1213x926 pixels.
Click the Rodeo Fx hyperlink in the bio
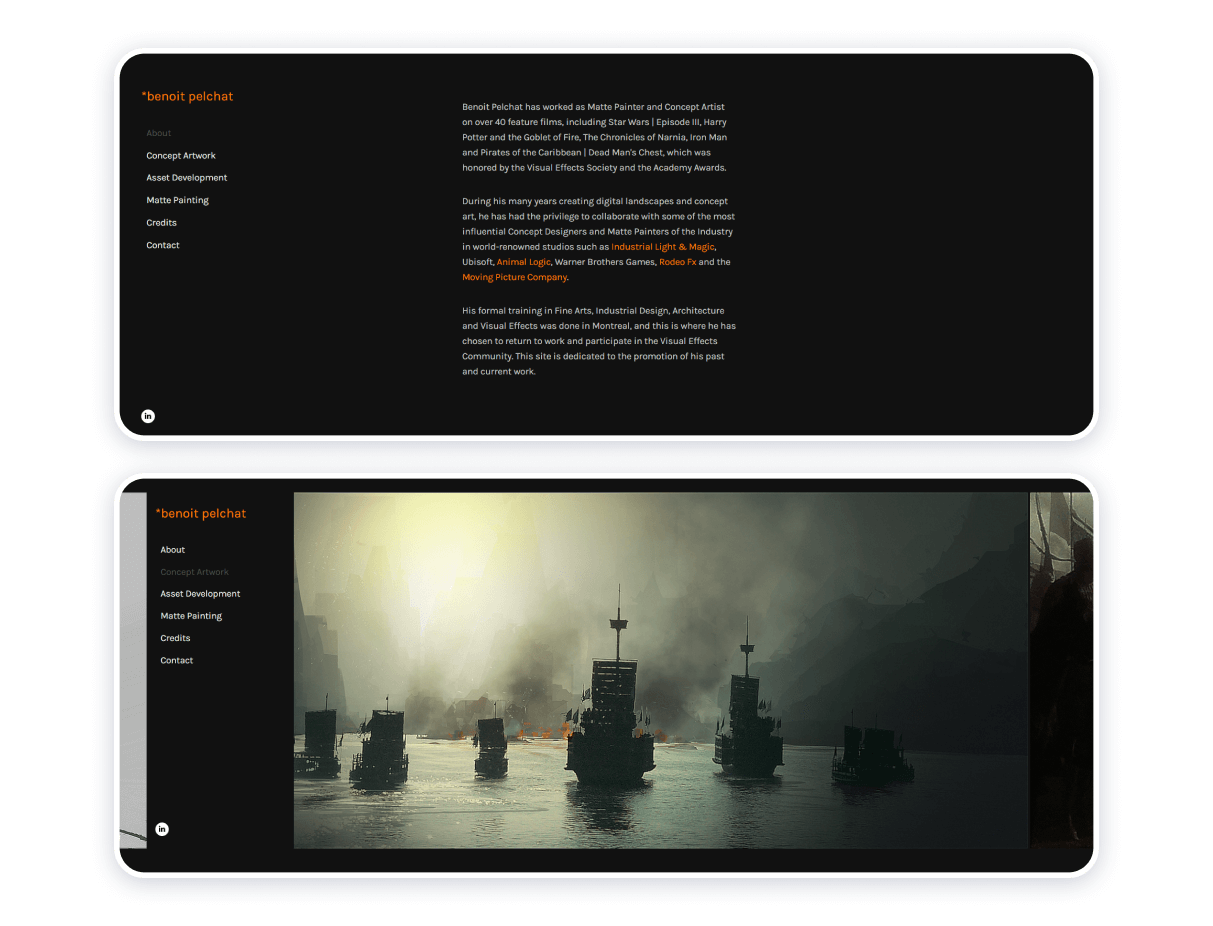(x=678, y=261)
